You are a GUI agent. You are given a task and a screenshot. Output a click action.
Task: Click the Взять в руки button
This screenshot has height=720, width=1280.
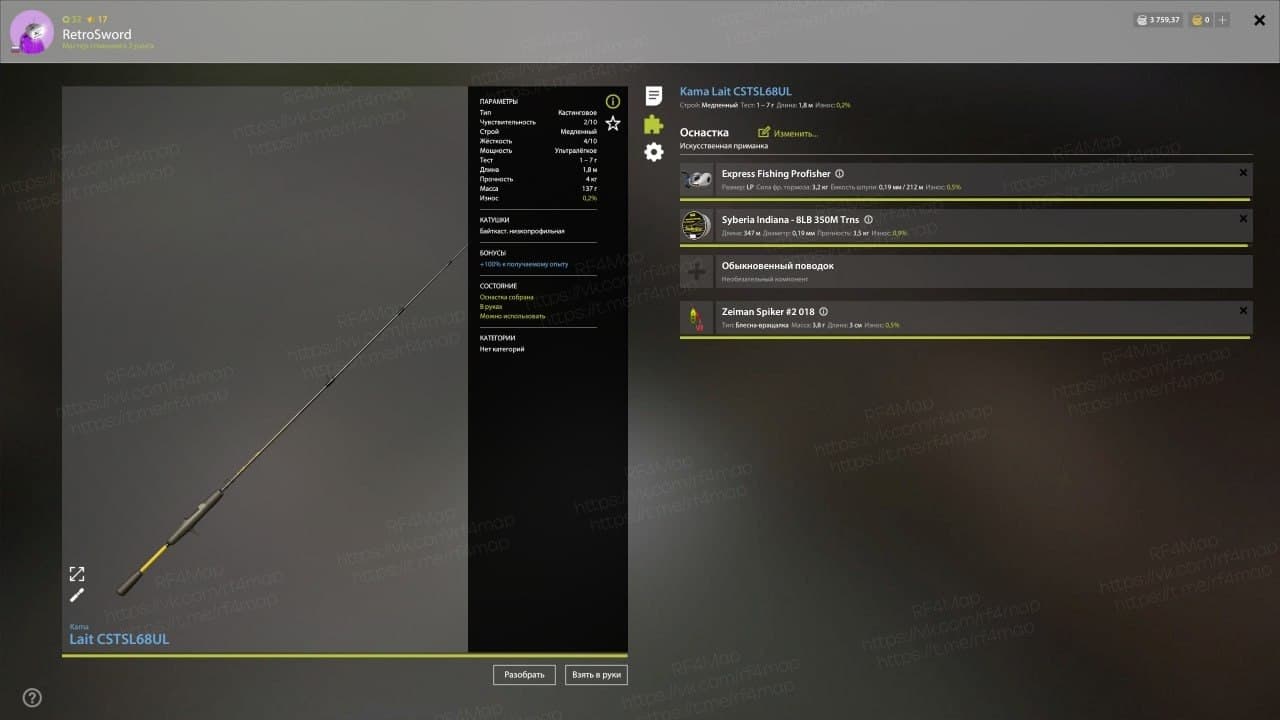[596, 675]
